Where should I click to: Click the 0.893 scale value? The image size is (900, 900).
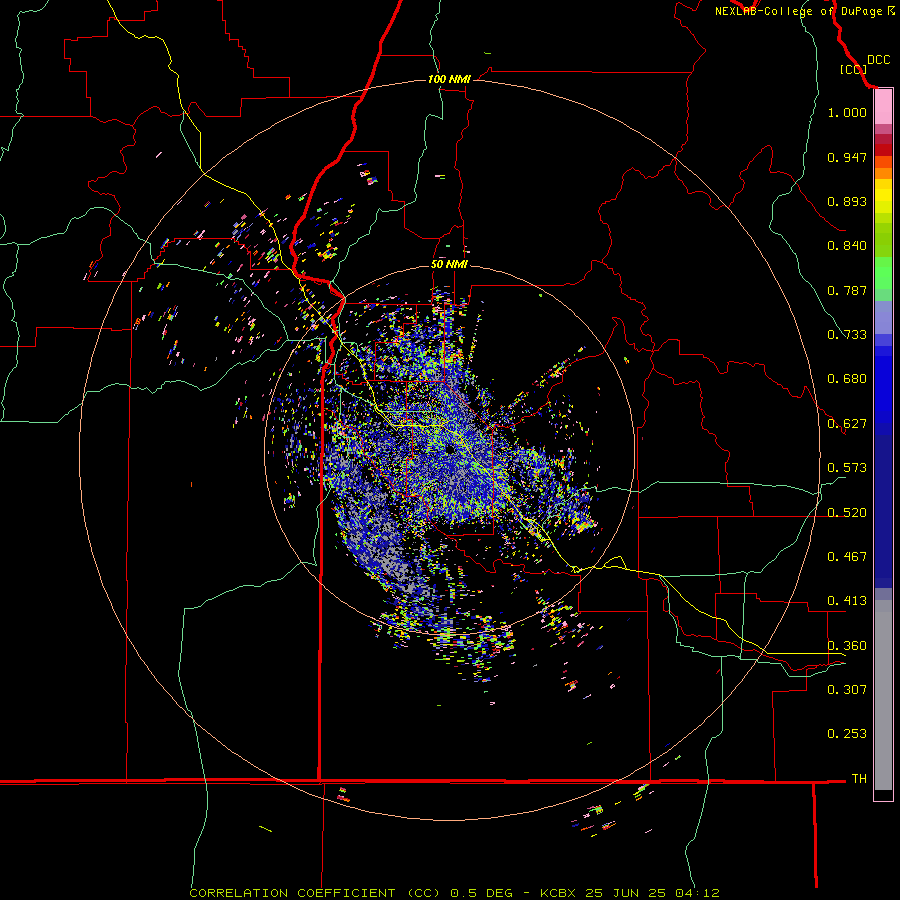click(x=847, y=201)
